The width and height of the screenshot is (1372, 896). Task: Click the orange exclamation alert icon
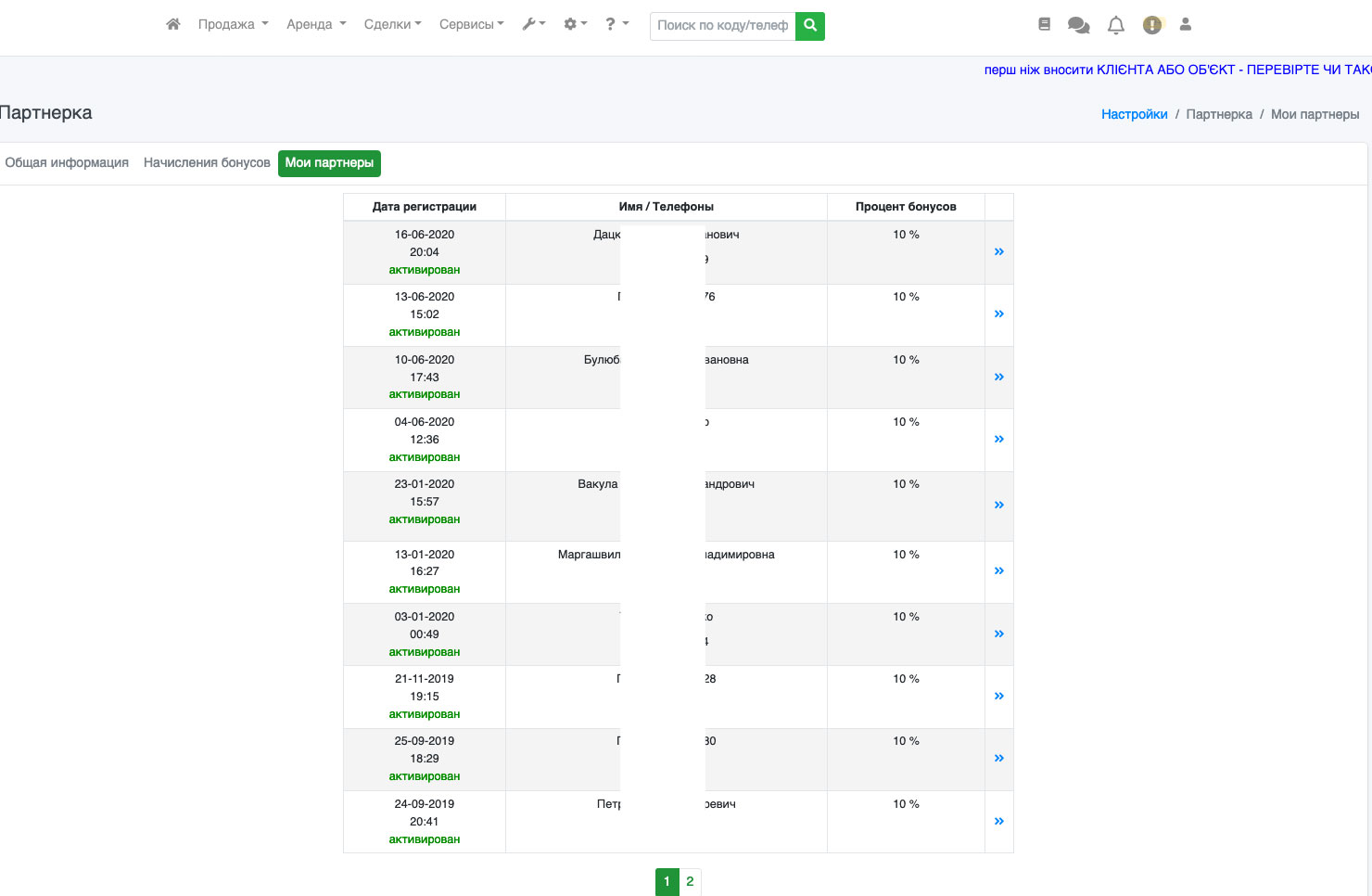coord(1152,26)
